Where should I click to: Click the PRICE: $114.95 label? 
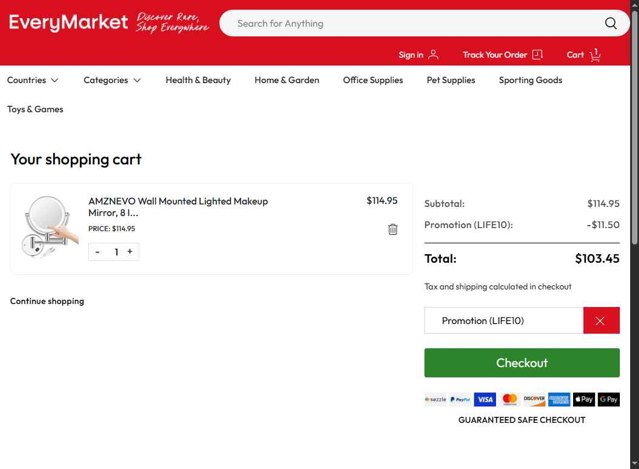(112, 229)
